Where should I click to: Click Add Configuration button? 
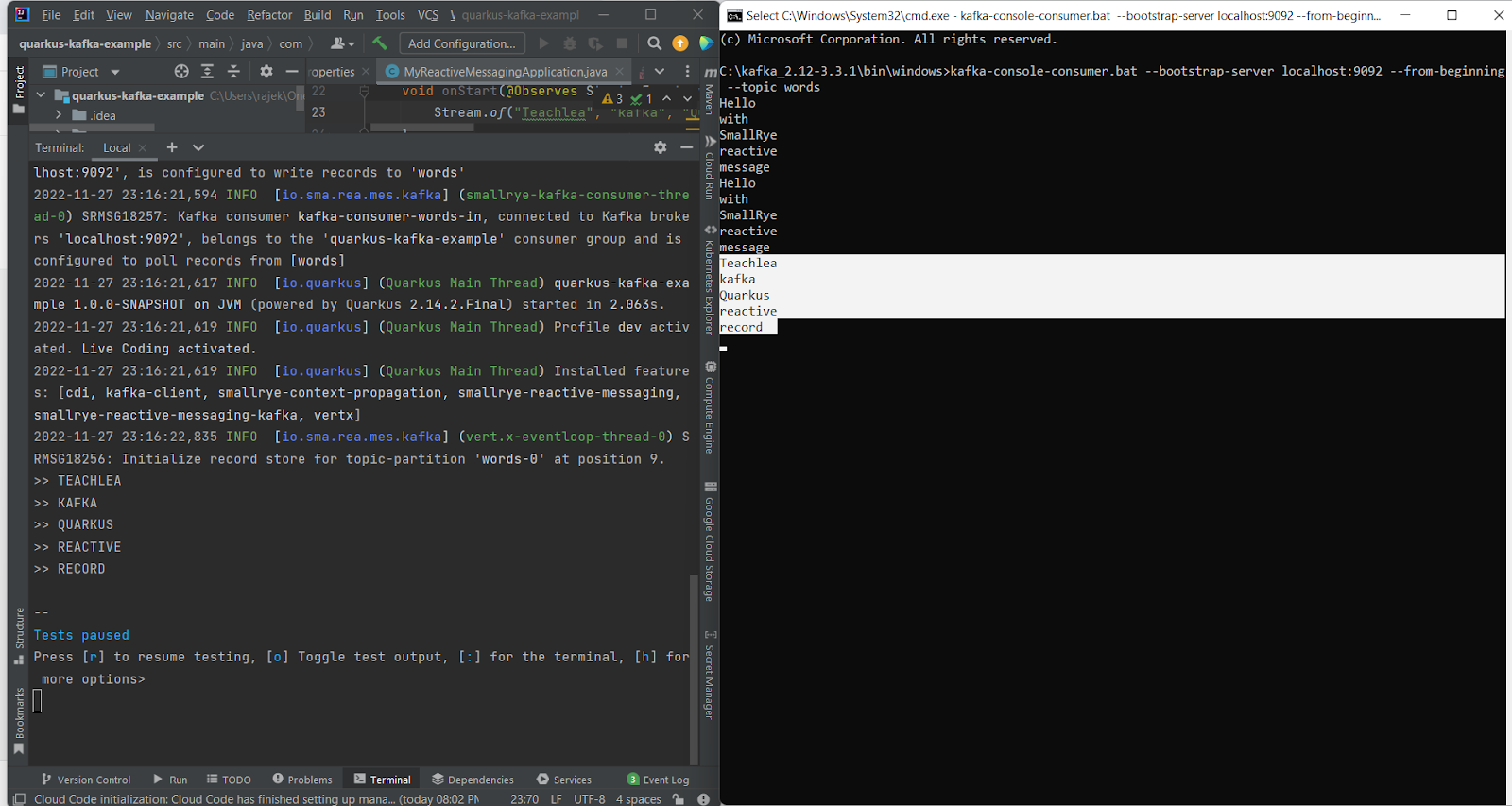461,43
